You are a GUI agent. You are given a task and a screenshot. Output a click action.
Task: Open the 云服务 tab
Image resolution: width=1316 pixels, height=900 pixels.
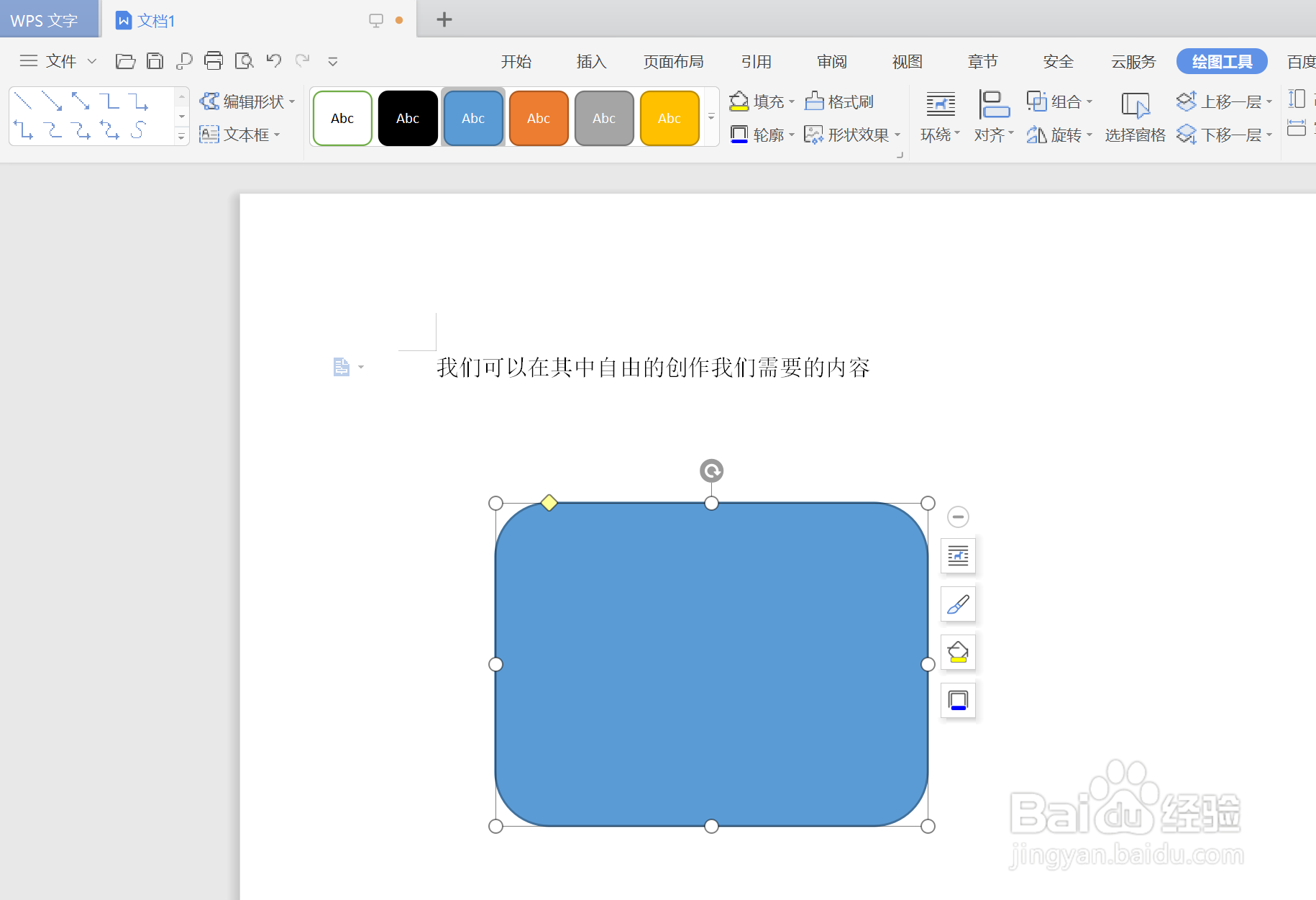point(1134,62)
